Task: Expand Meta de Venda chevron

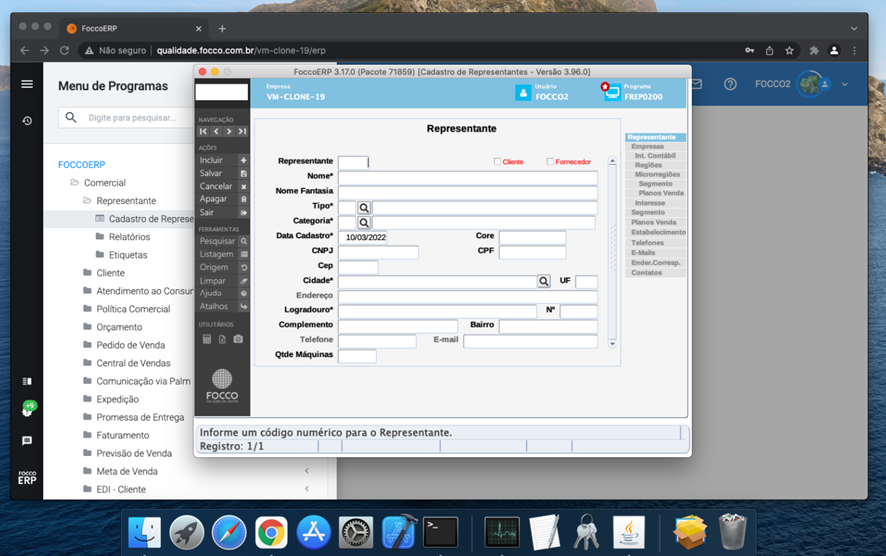Action: click(307, 471)
